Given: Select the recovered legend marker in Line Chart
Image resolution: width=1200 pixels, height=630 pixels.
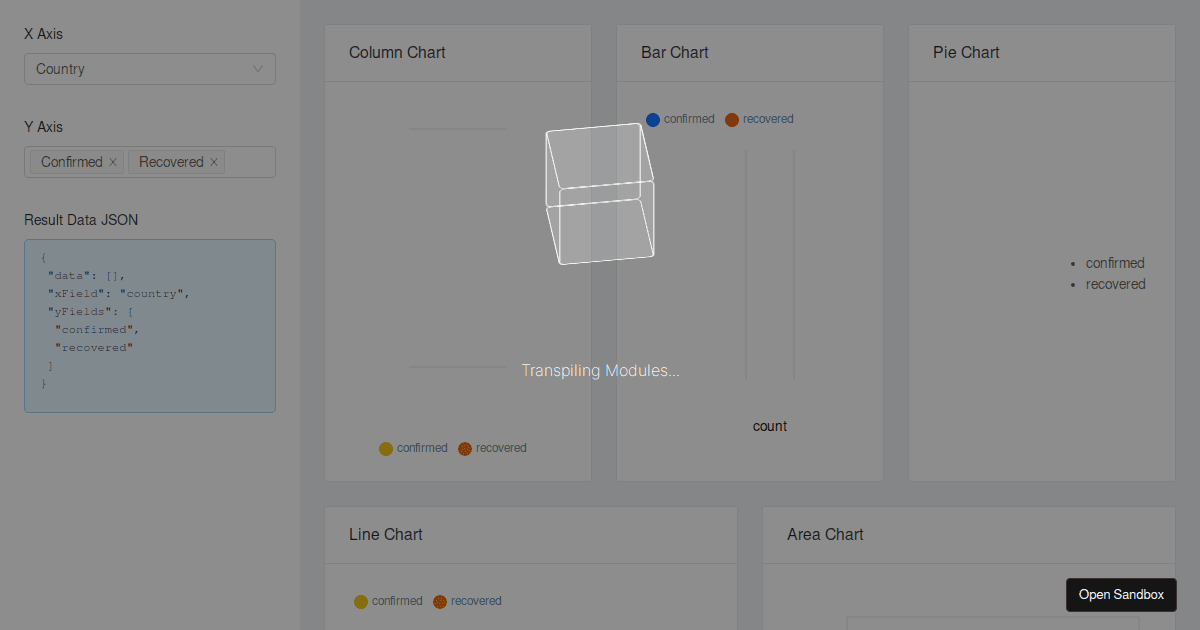Looking at the screenshot, I should [x=439, y=601].
